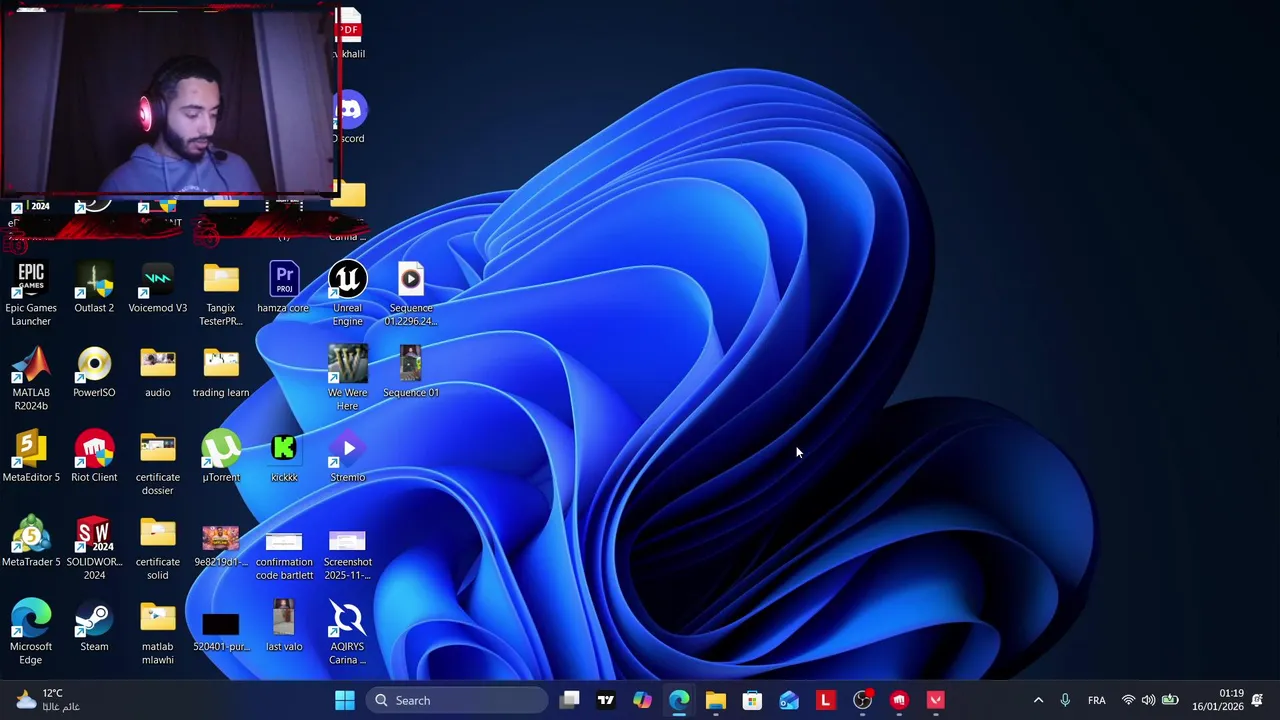Select the confirmation code bartlett file
The height and width of the screenshot is (720, 1280).
(x=284, y=556)
